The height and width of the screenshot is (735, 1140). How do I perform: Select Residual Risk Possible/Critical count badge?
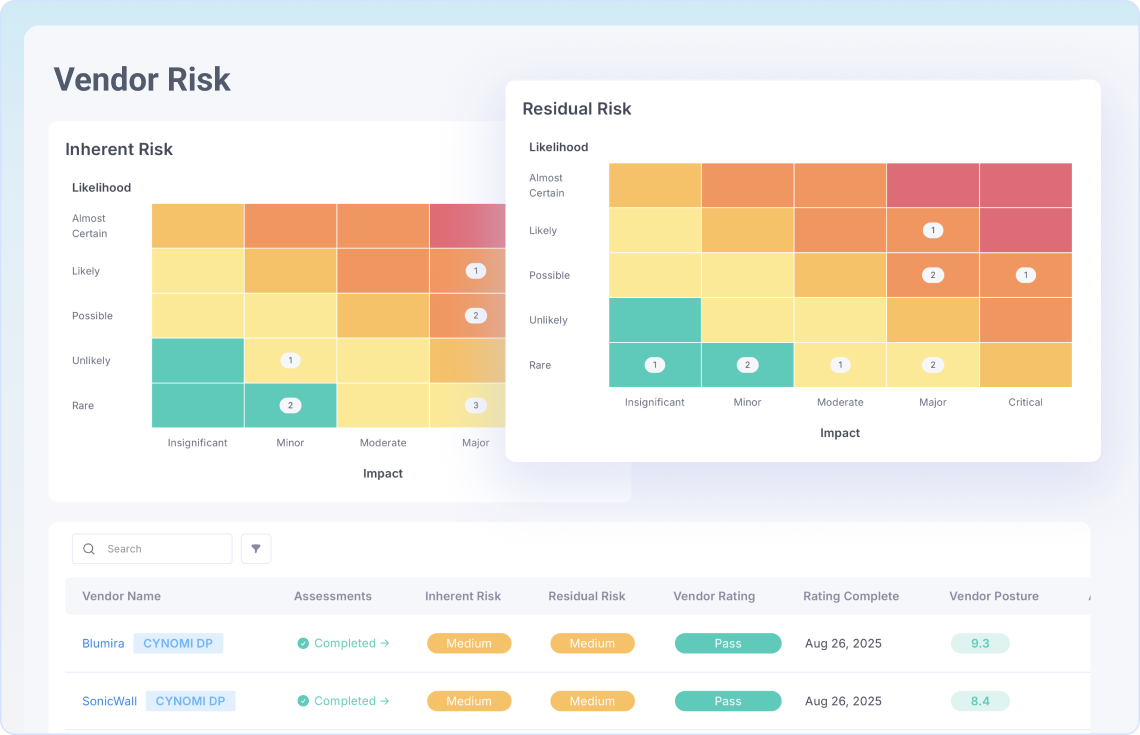1024,275
